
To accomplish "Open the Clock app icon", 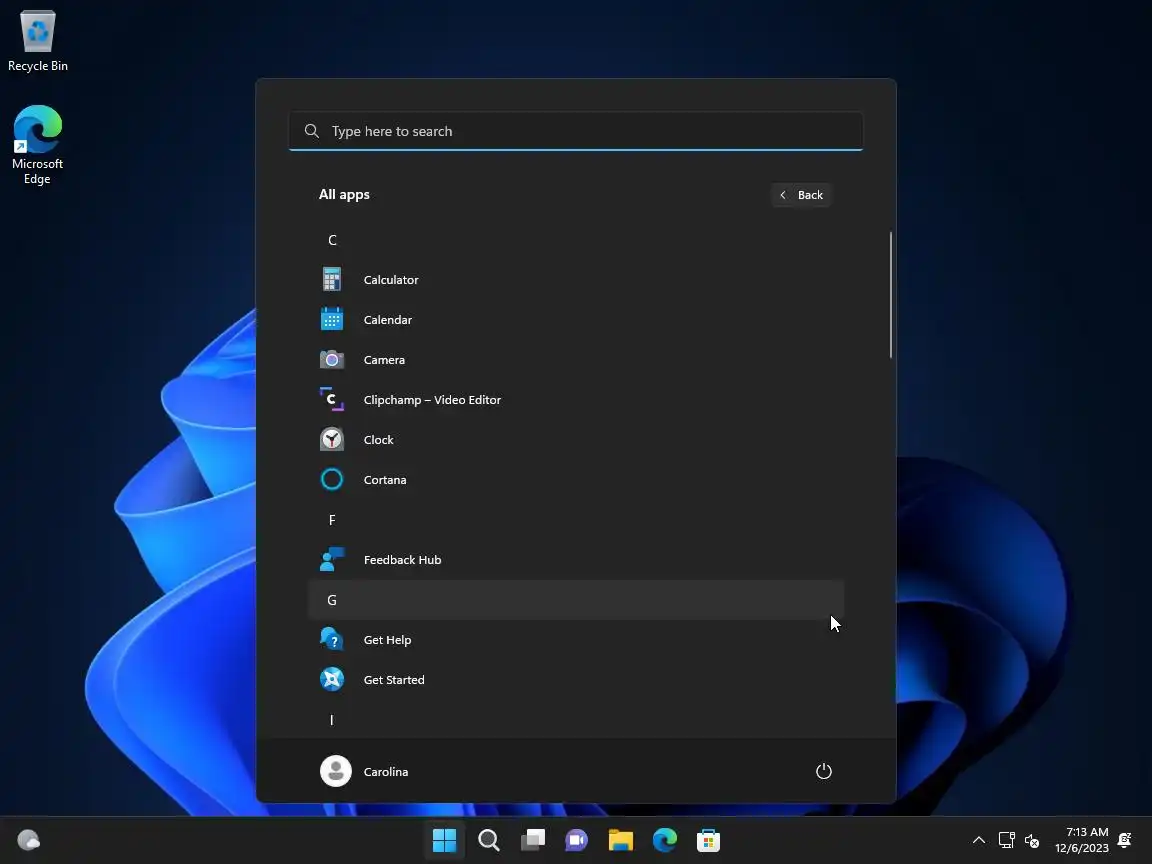I will (x=331, y=439).
